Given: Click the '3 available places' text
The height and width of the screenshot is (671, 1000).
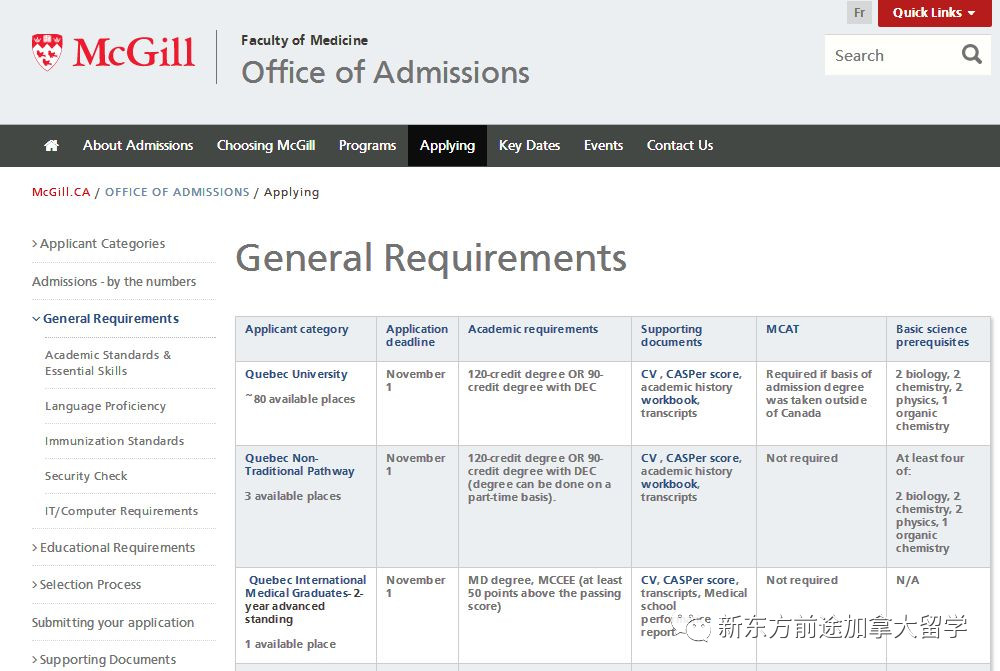Looking at the screenshot, I should coord(293,496).
